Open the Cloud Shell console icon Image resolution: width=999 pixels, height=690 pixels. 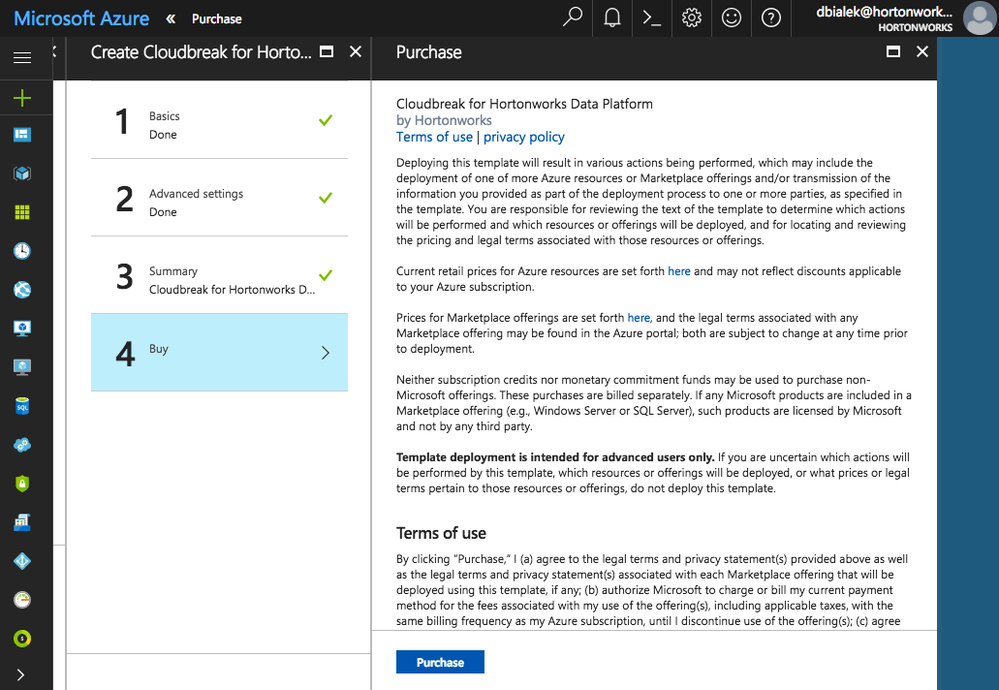(x=652, y=18)
